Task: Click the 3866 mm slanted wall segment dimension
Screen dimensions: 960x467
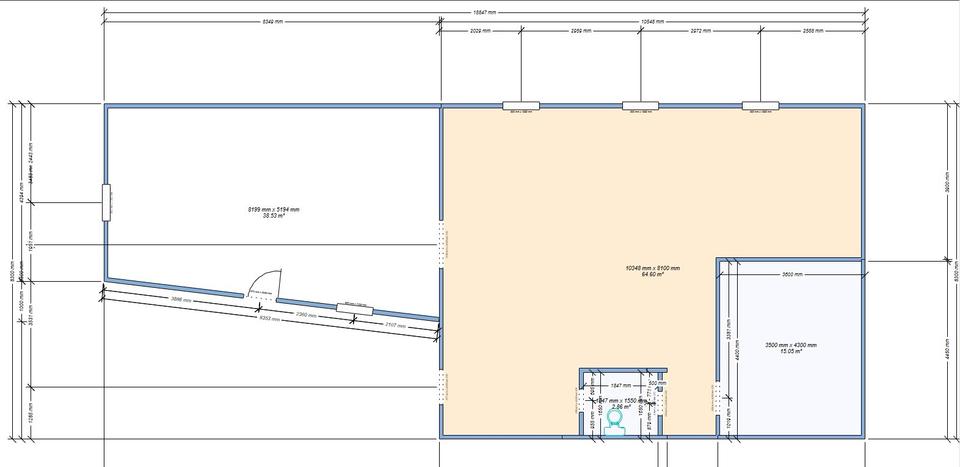Action: click(x=182, y=299)
